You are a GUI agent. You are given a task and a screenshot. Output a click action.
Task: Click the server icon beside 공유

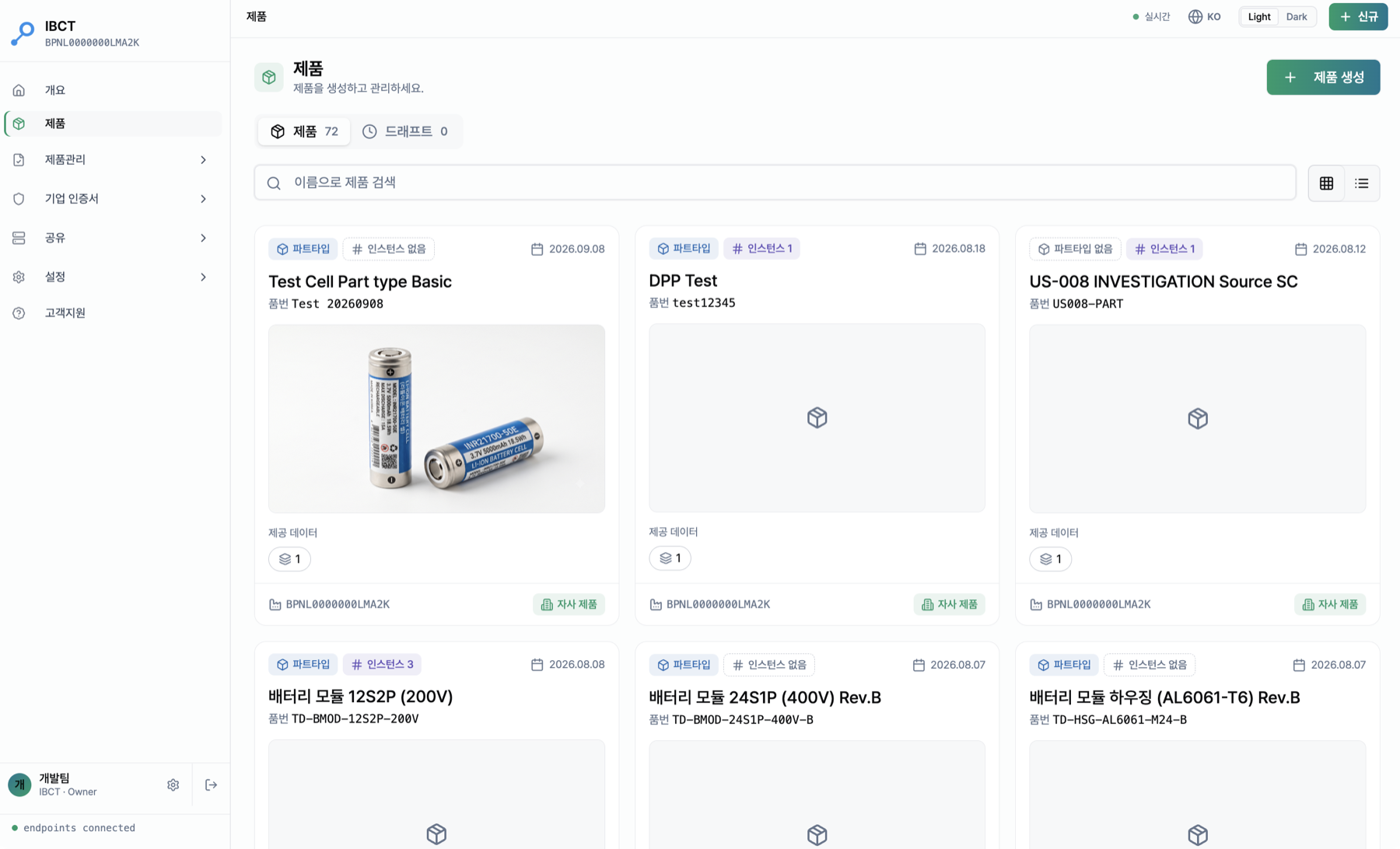click(19, 238)
